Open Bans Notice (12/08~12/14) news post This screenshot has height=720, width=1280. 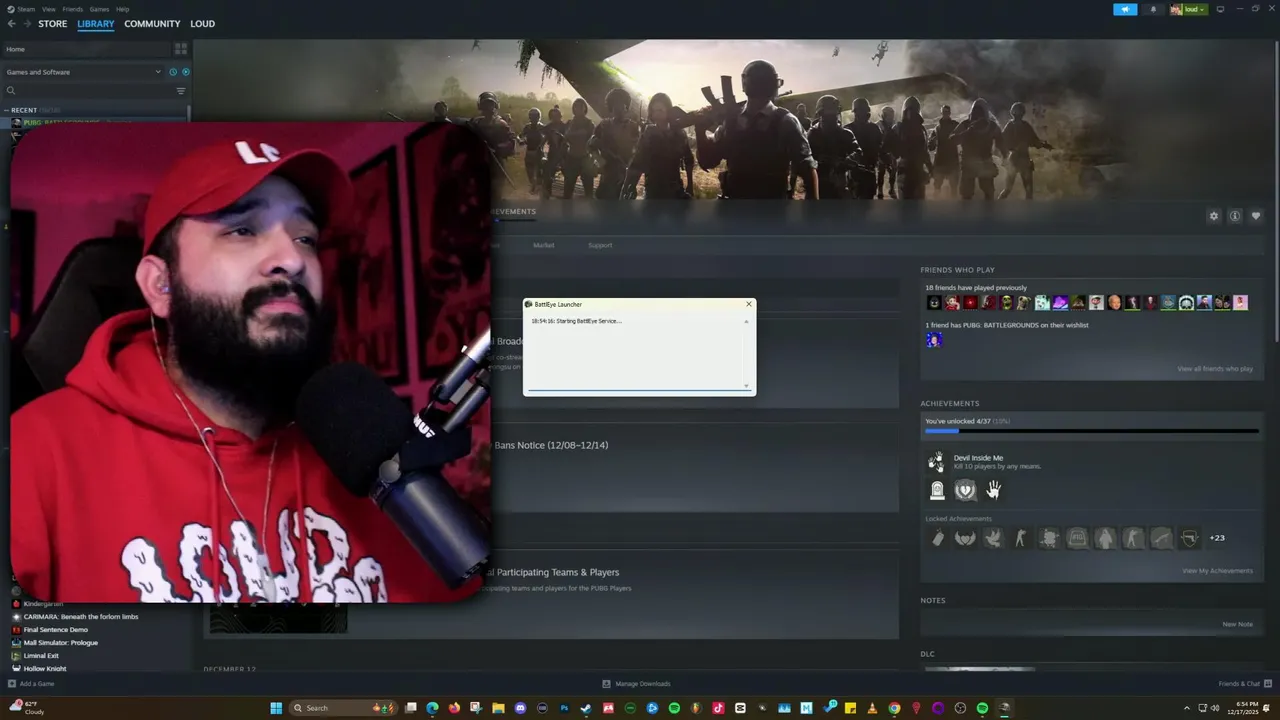[551, 445]
